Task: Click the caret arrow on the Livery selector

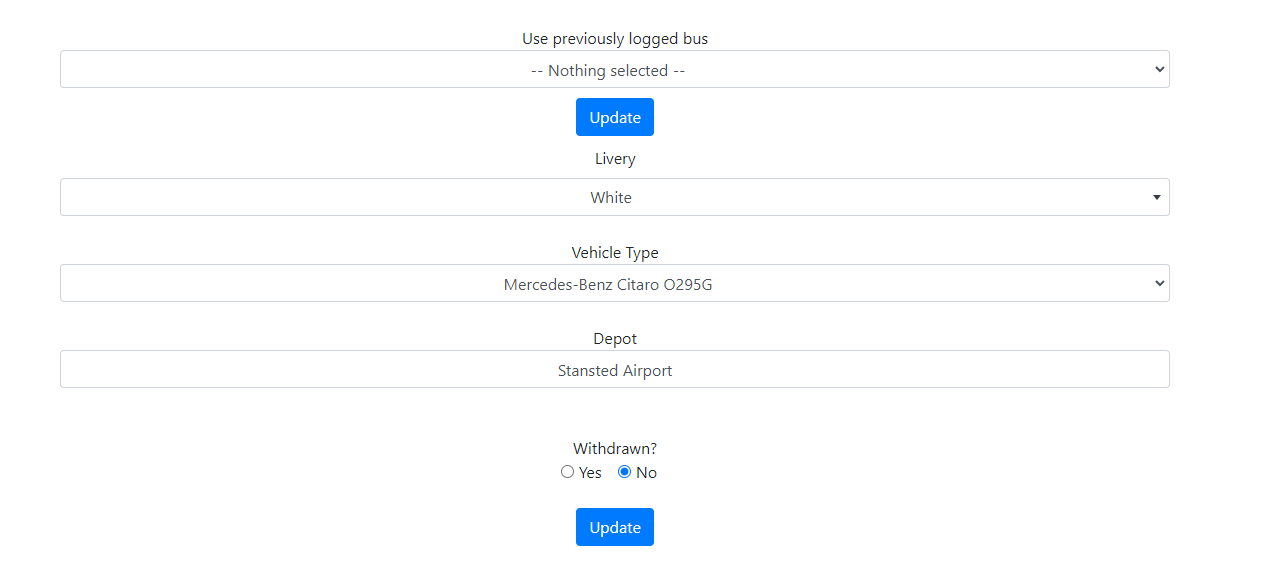Action: (x=1156, y=198)
